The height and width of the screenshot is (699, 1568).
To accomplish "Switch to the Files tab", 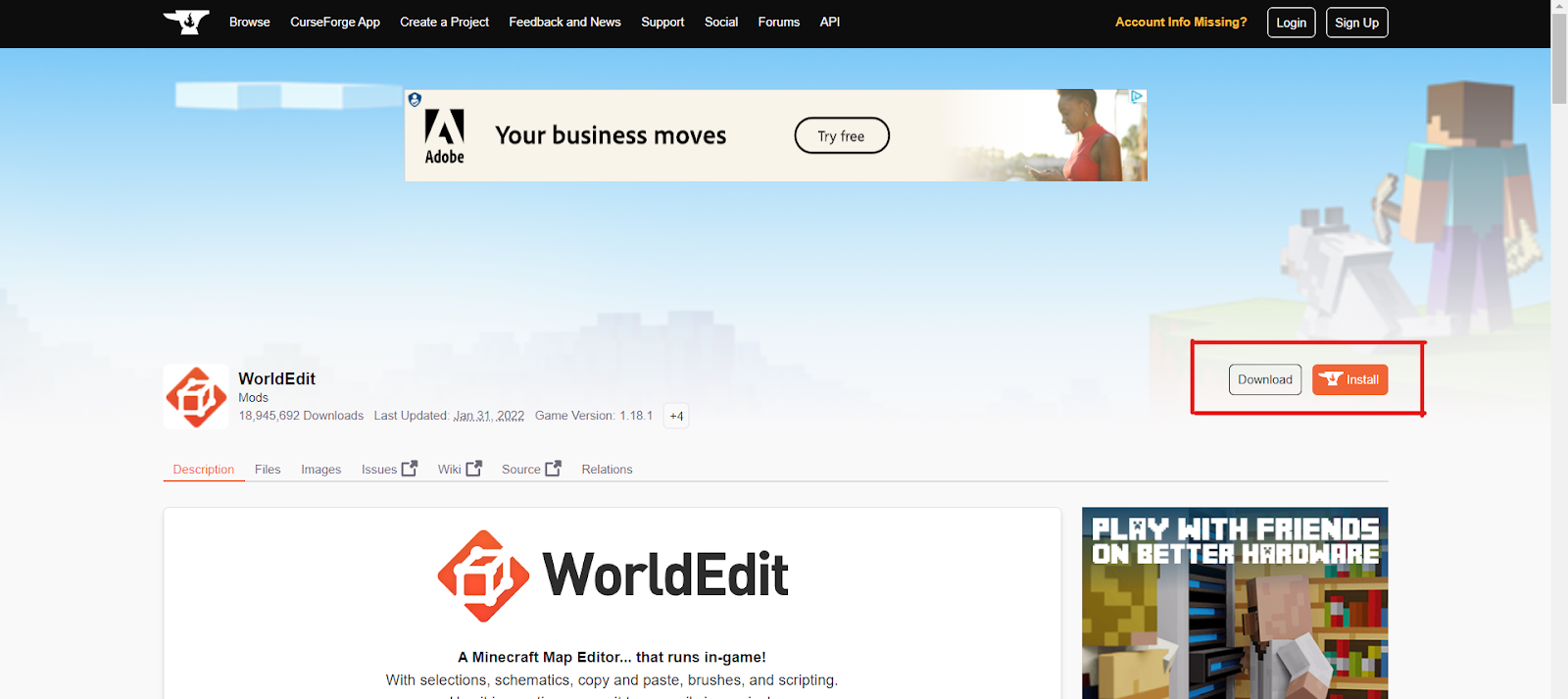I will point(268,469).
